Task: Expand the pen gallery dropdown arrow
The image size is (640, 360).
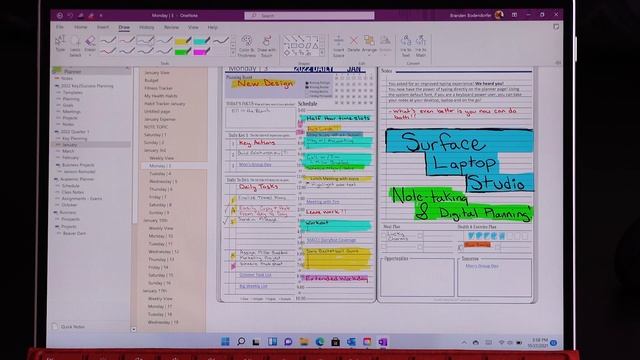Action: 233,53
